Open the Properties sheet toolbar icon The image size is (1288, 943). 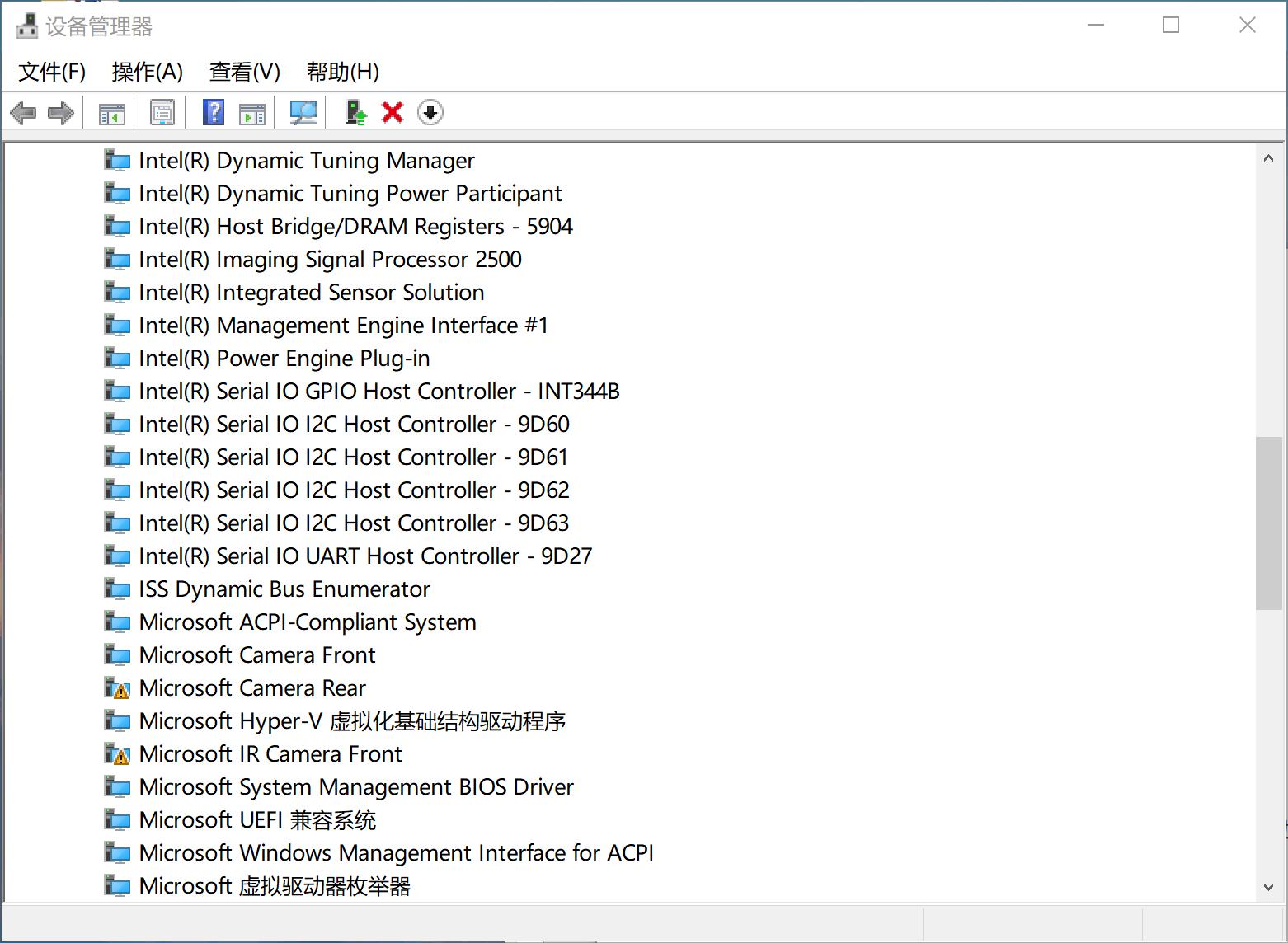click(162, 112)
